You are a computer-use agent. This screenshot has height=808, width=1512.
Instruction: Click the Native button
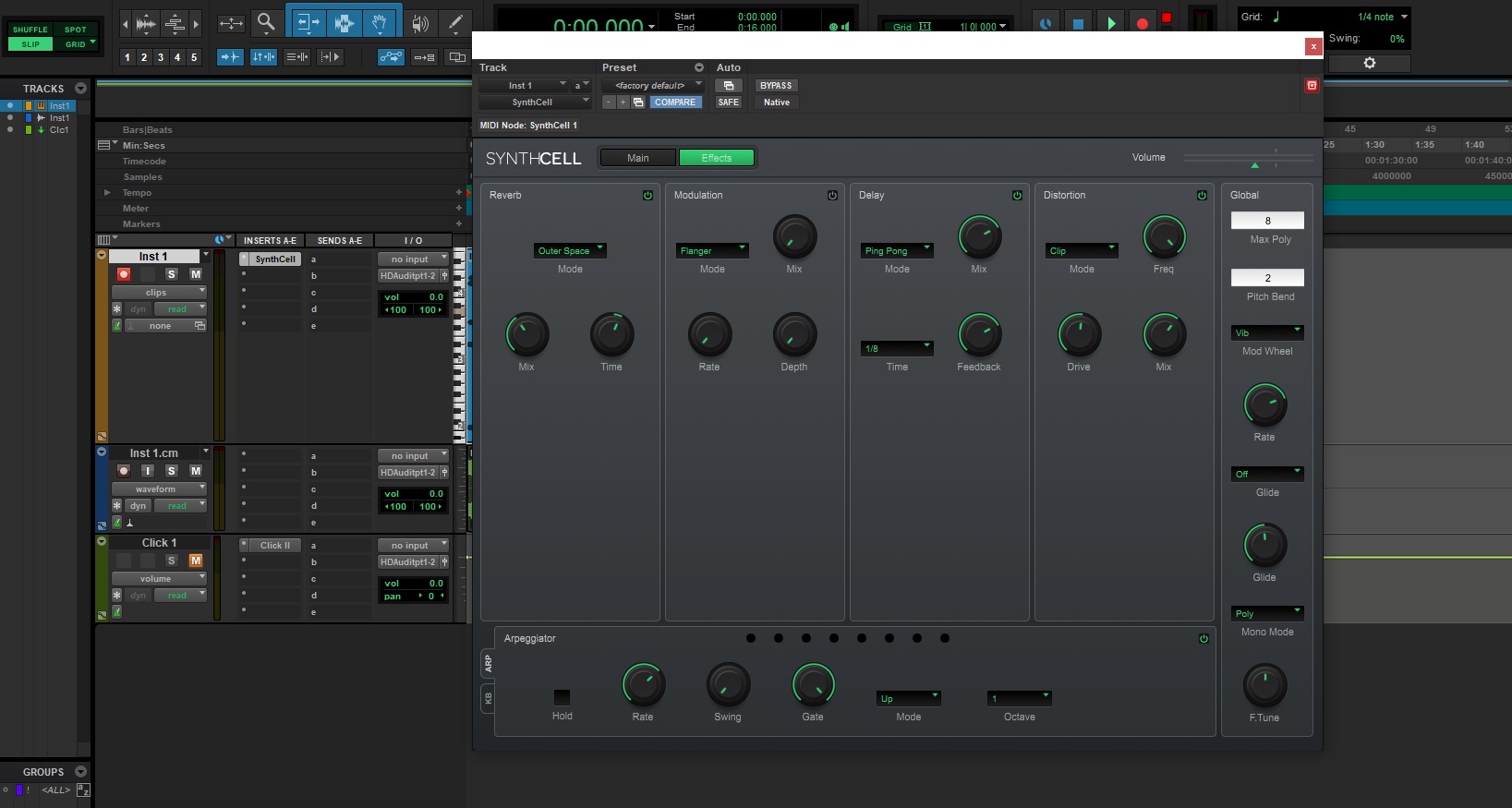click(x=776, y=103)
